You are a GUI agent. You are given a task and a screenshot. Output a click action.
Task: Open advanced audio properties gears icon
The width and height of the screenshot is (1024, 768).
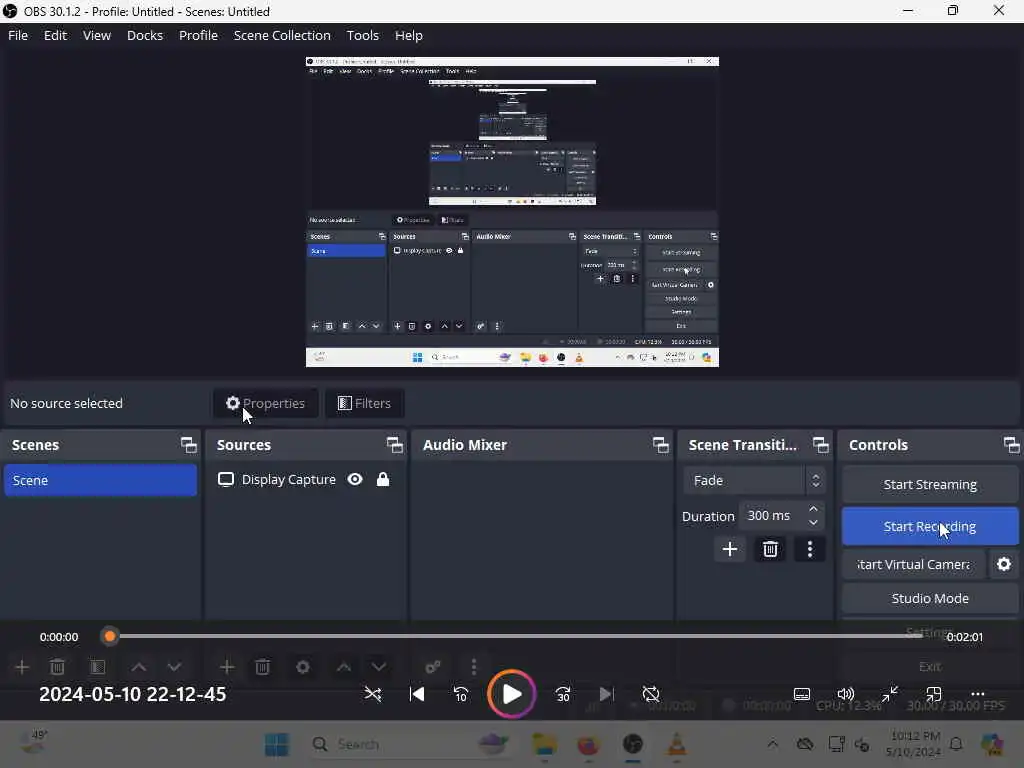pyautogui.click(x=433, y=667)
